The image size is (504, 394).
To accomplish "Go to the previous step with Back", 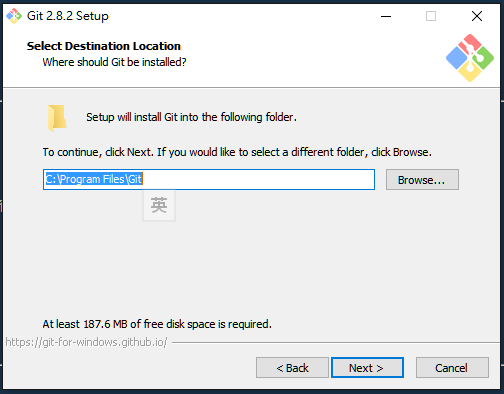I will (292, 368).
